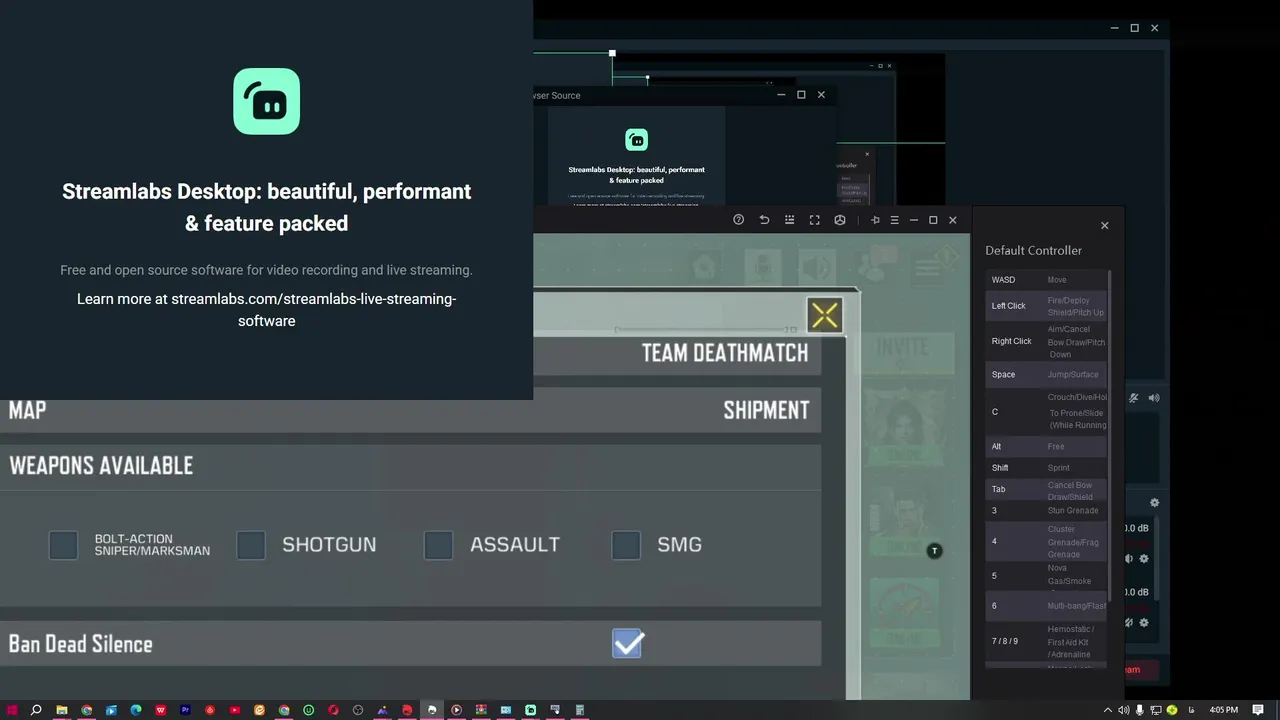
Task: Unmute the second mixer audio source
Action: click(x=1129, y=622)
